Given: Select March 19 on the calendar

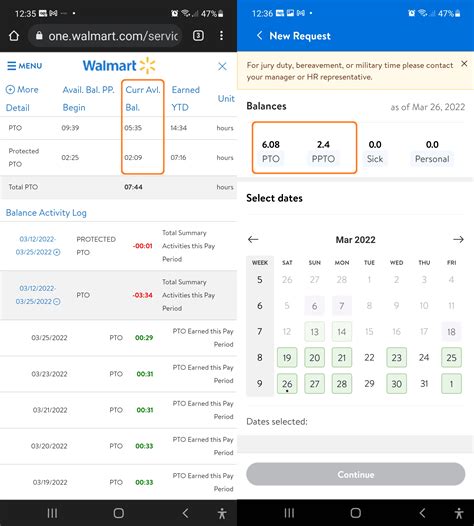Looking at the screenshot, I should (x=287, y=358).
